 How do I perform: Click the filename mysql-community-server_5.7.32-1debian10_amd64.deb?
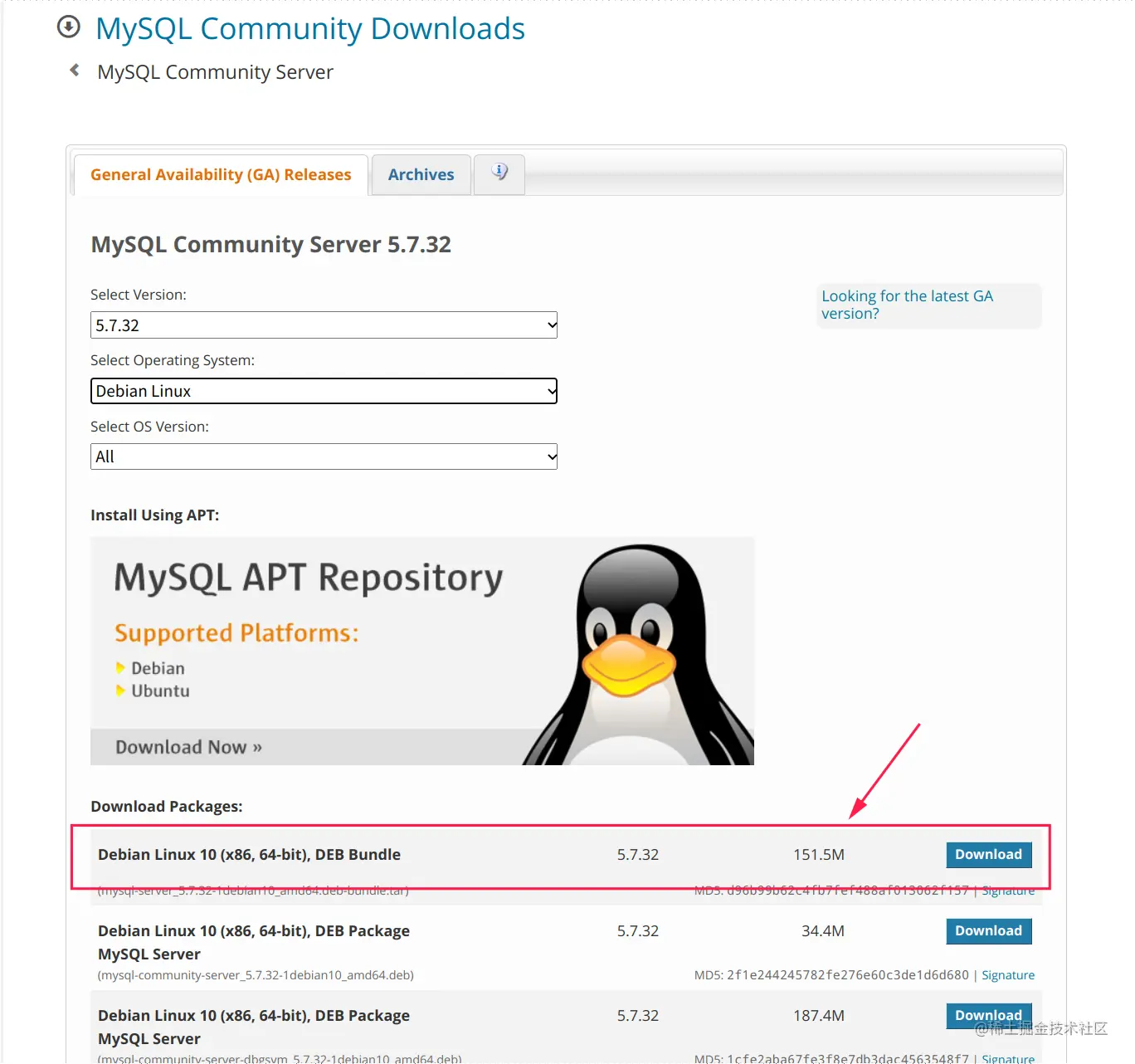[x=256, y=975]
